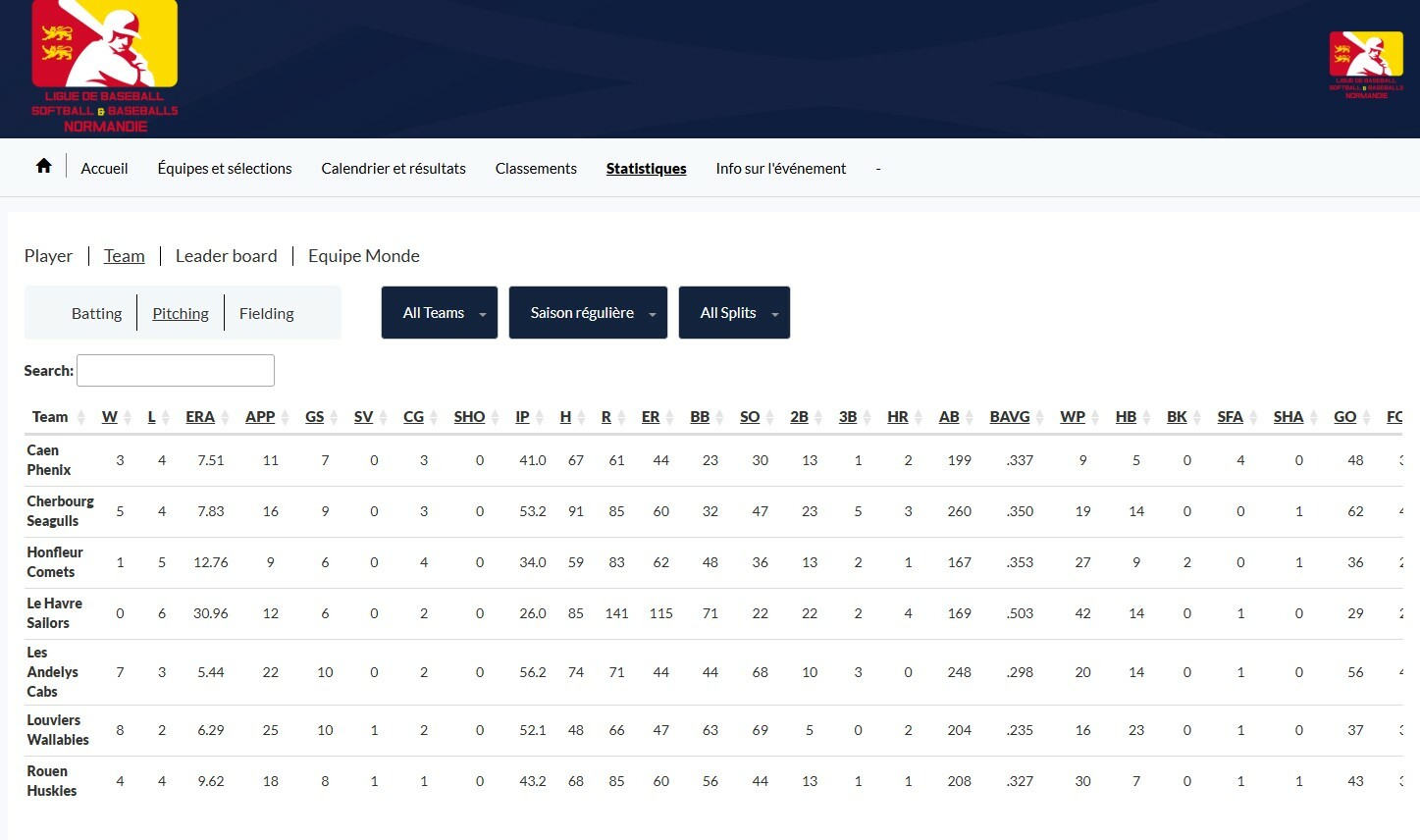Select the Player statistics link

pos(48,256)
